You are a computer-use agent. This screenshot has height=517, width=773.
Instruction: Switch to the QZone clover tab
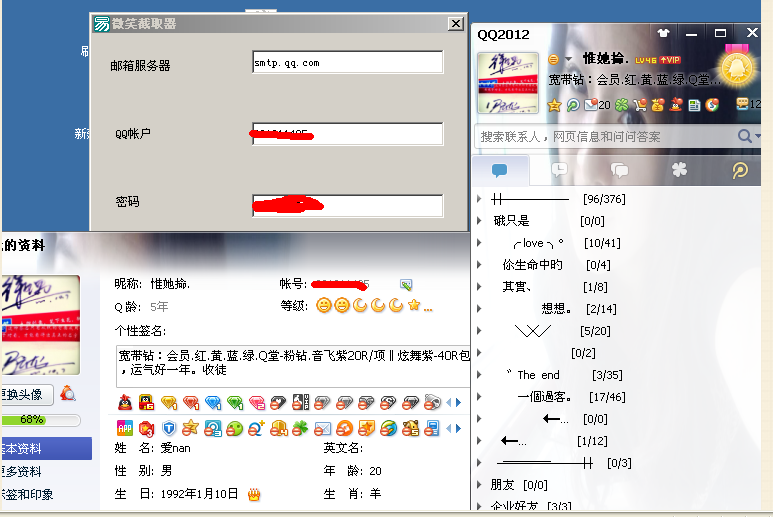[679, 170]
